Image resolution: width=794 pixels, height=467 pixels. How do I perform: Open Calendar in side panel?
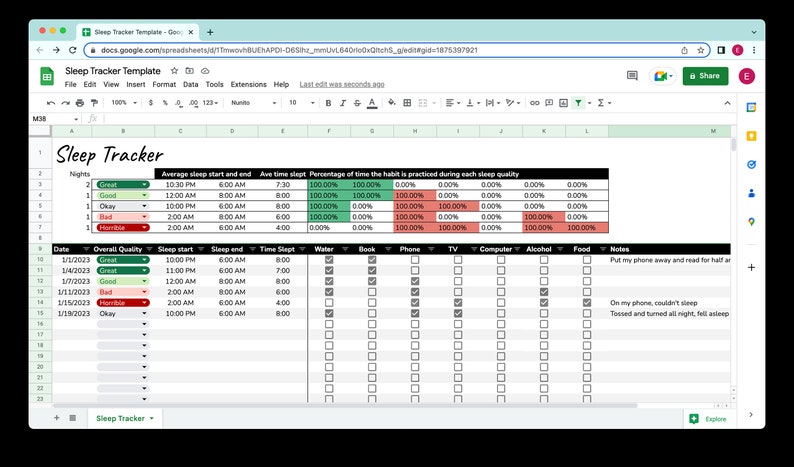point(751,107)
